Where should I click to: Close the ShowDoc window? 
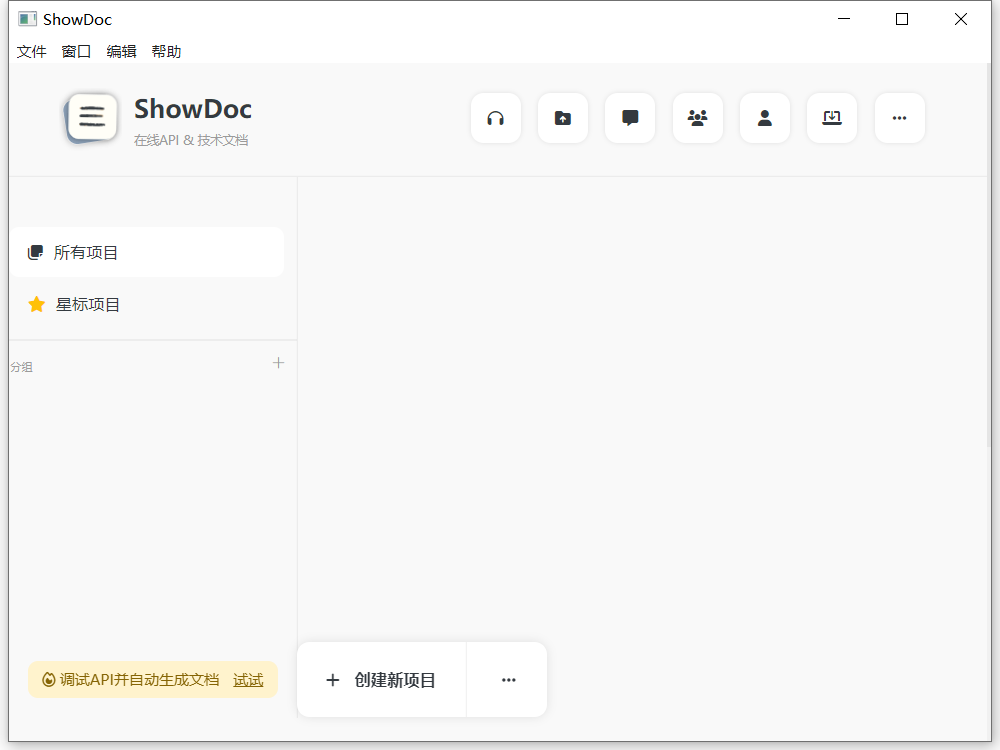[960, 19]
